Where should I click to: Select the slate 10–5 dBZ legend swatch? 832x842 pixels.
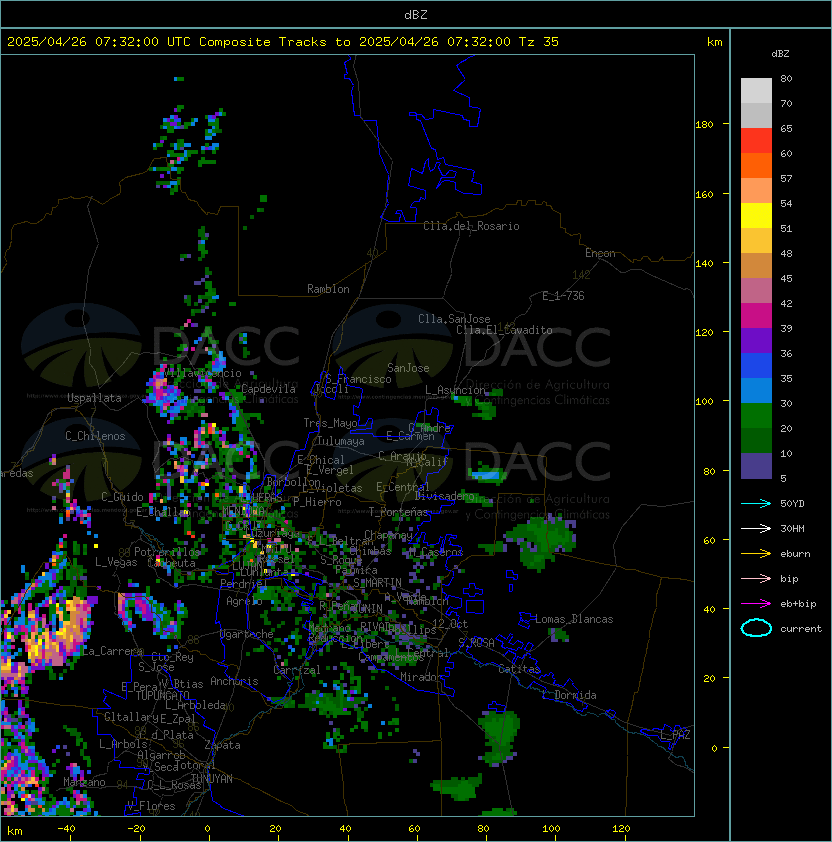point(756,466)
